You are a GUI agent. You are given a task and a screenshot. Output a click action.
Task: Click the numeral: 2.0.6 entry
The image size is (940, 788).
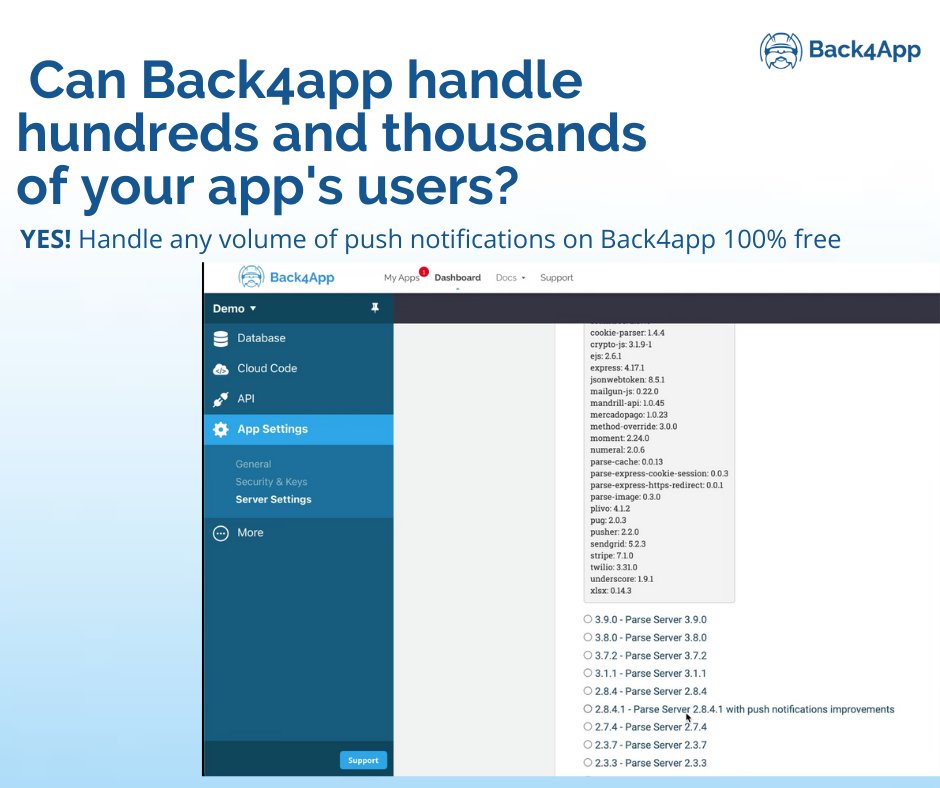pyautogui.click(x=617, y=450)
